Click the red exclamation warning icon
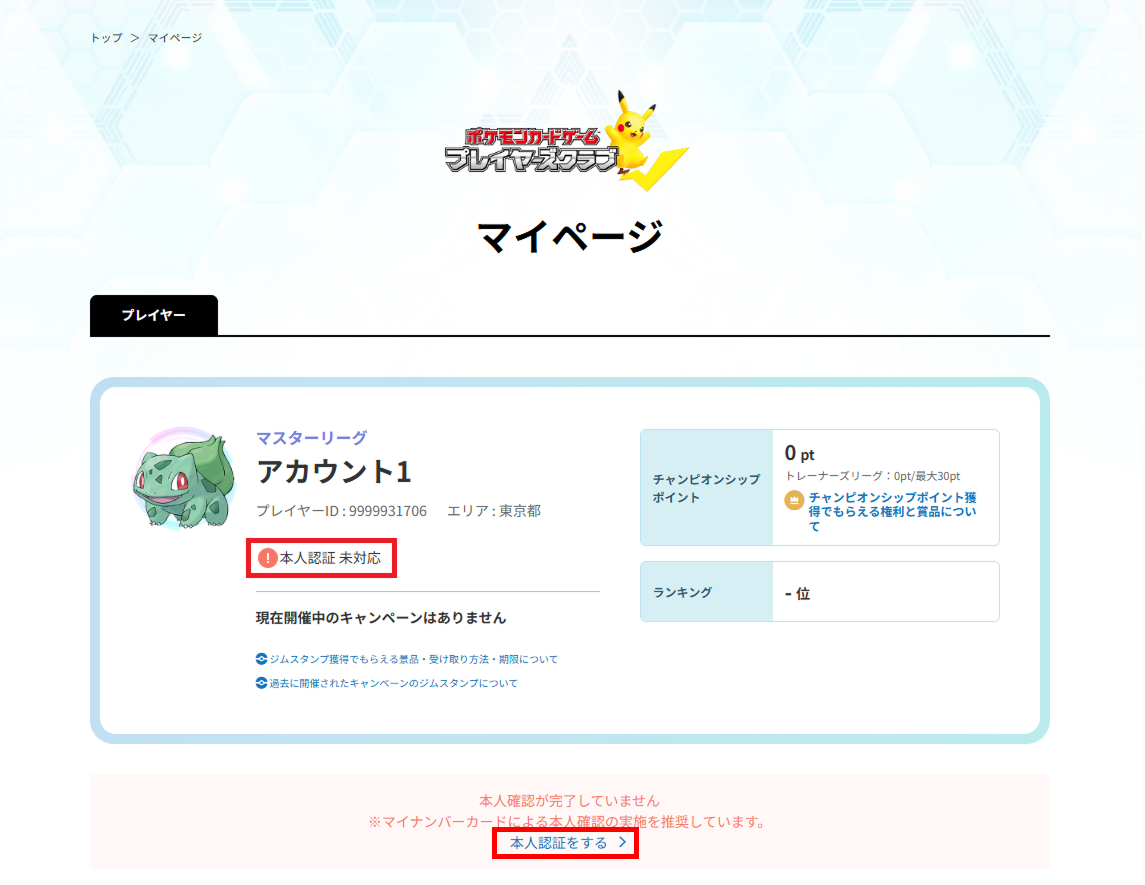The height and width of the screenshot is (885, 1145). pyautogui.click(x=267, y=559)
